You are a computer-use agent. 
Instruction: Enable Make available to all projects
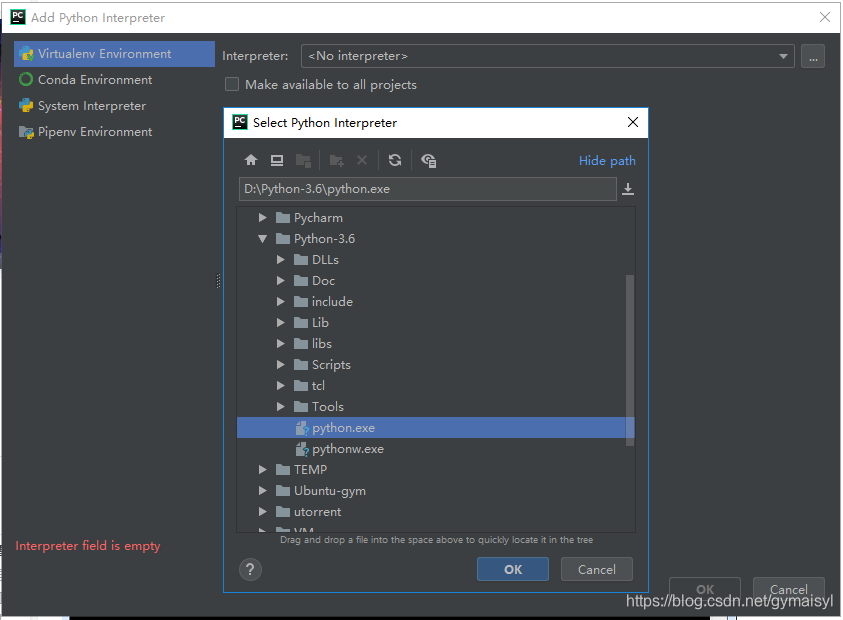[232, 84]
